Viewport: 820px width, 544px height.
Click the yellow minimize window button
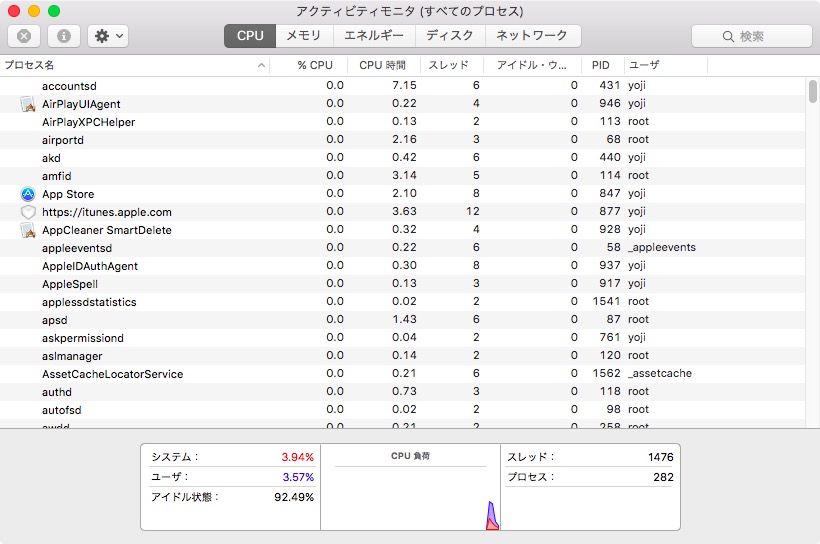pos(34,11)
